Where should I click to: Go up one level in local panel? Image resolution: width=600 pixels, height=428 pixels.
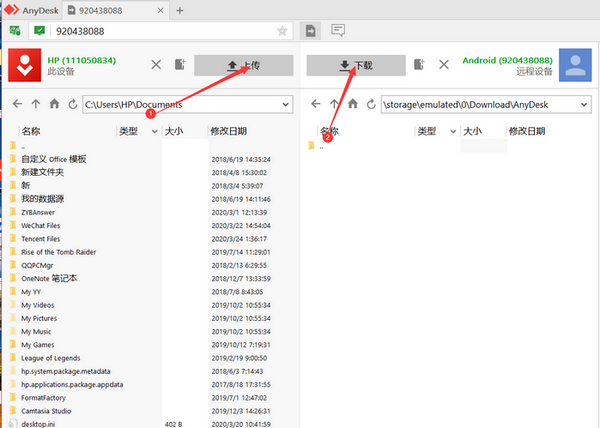[36, 104]
